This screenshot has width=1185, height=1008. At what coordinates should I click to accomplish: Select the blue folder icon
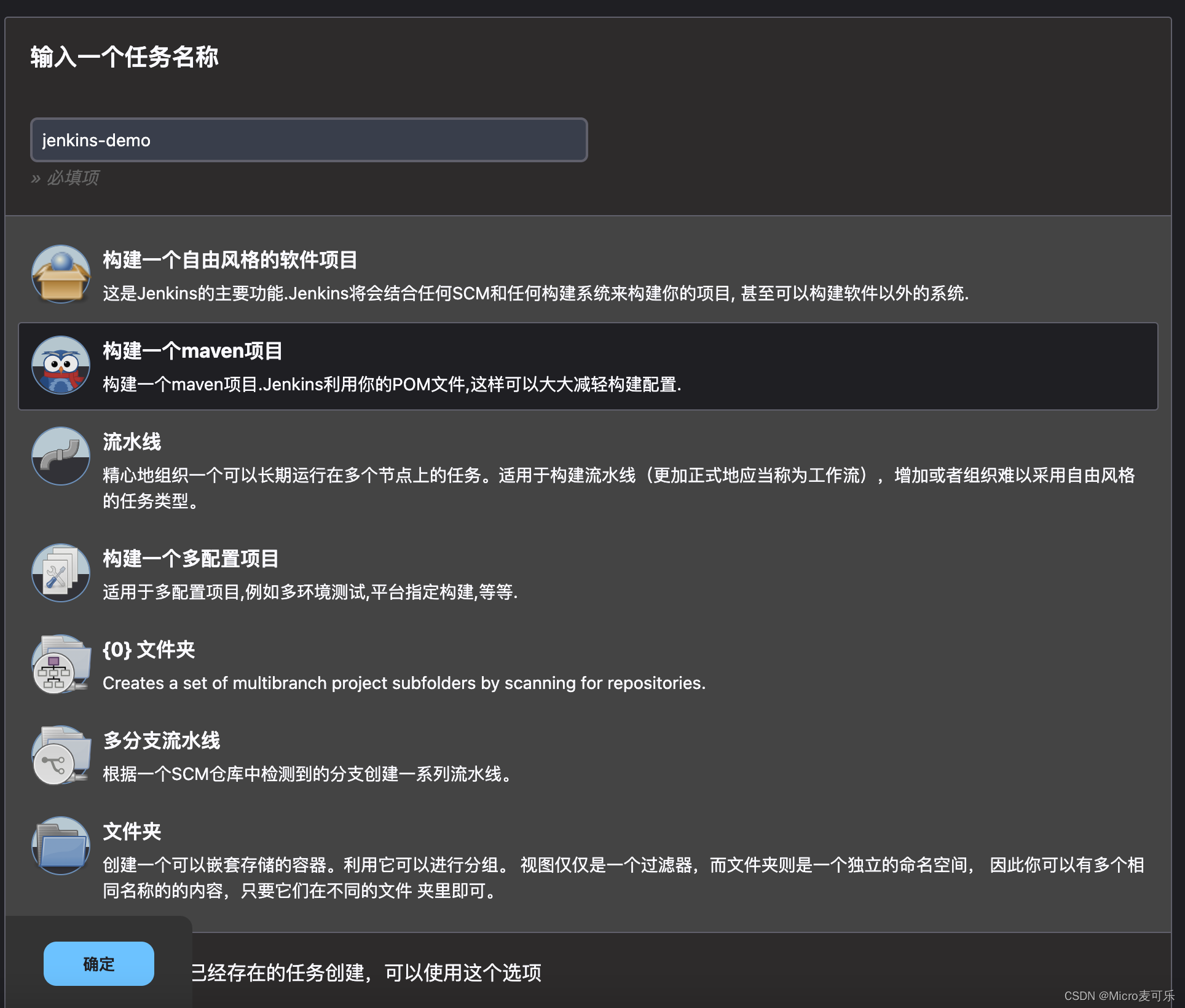(x=60, y=846)
